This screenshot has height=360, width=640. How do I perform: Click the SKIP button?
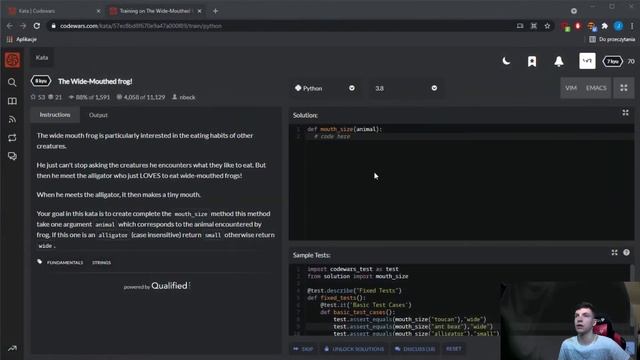(303, 349)
